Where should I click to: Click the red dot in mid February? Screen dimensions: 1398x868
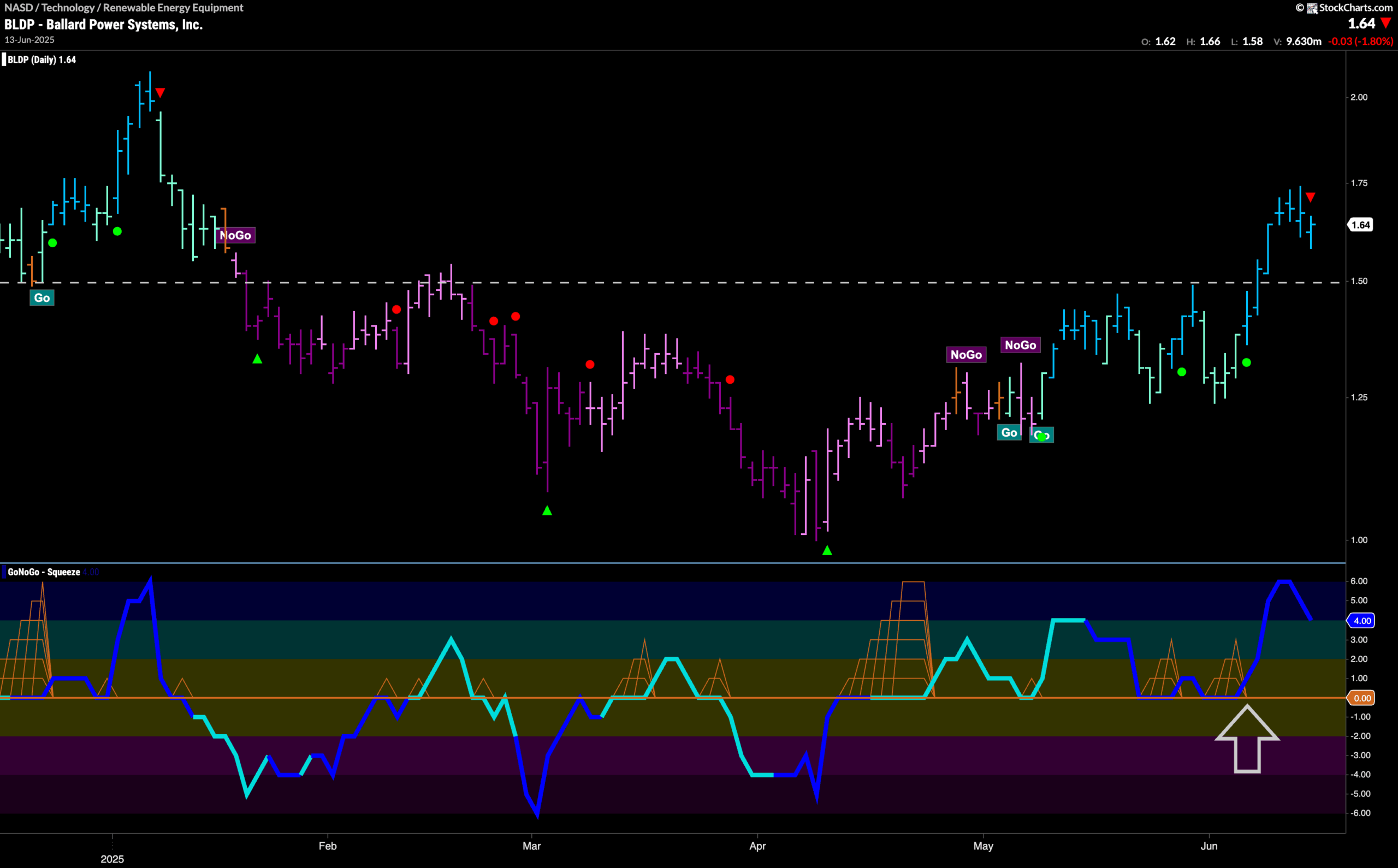[396, 310]
